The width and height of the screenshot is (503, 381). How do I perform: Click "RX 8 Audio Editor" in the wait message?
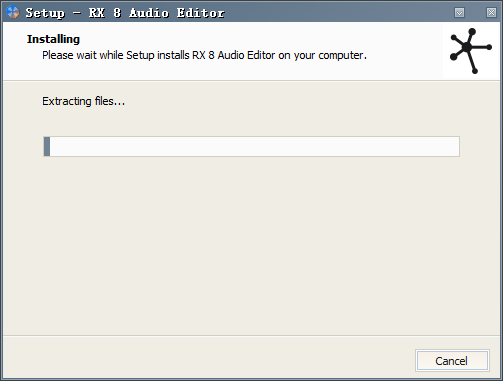[x=234, y=55]
